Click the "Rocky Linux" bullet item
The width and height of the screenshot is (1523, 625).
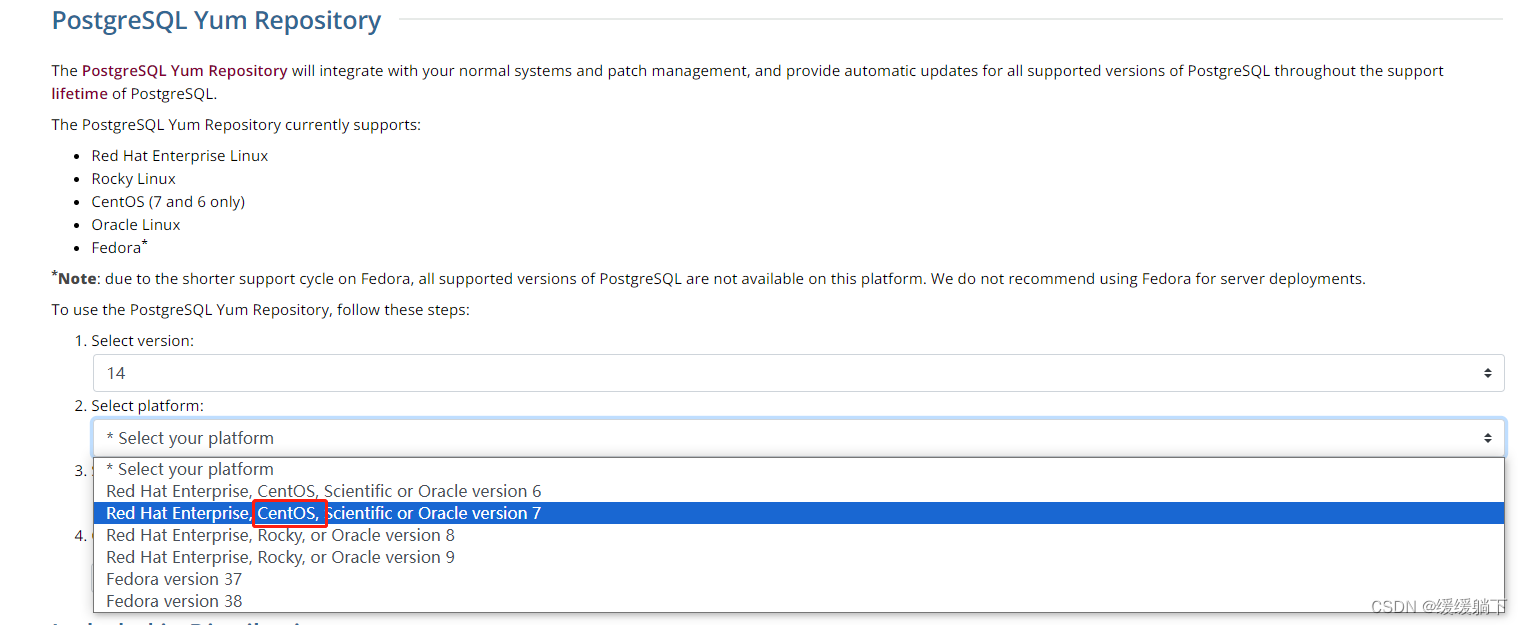(x=134, y=179)
